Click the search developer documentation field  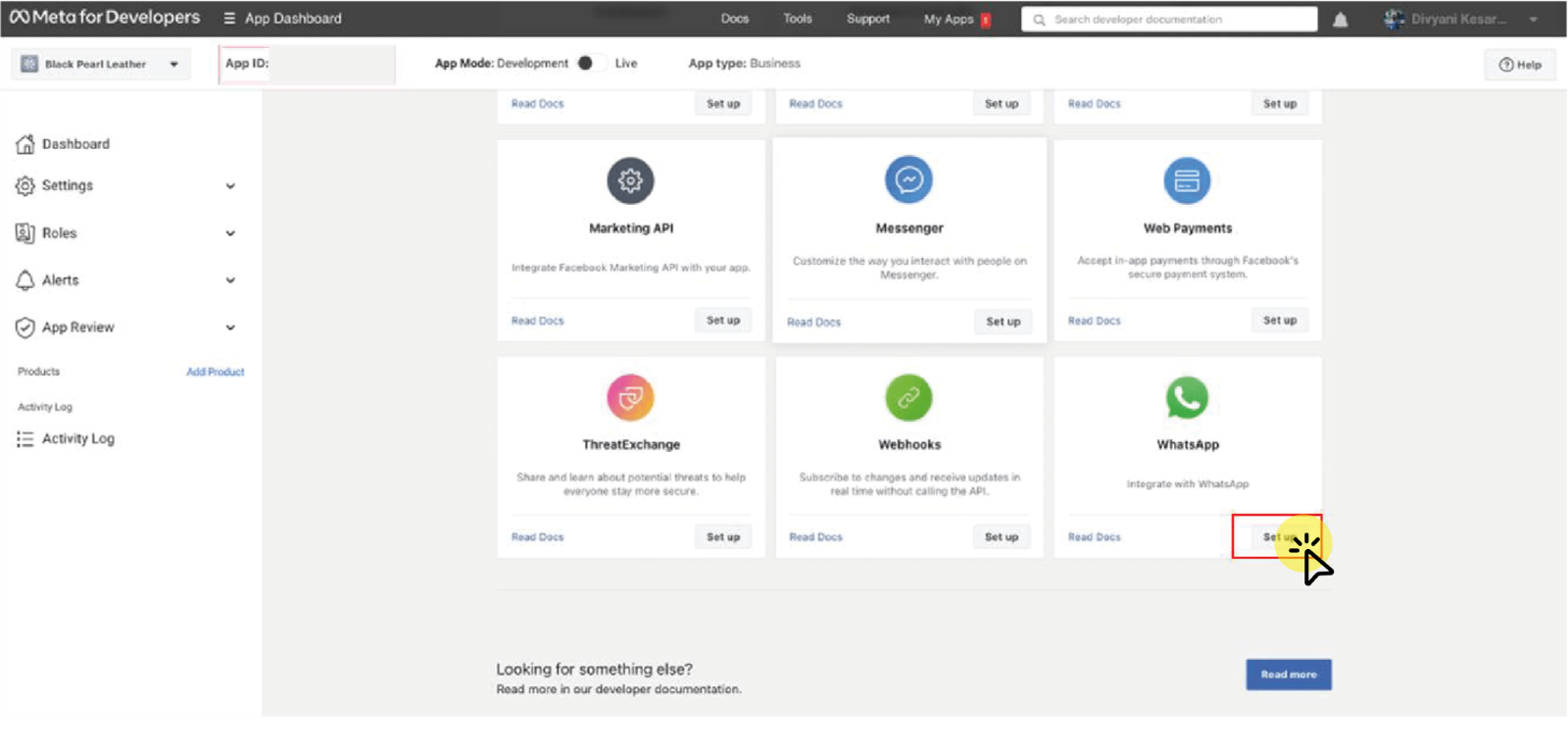(1169, 20)
